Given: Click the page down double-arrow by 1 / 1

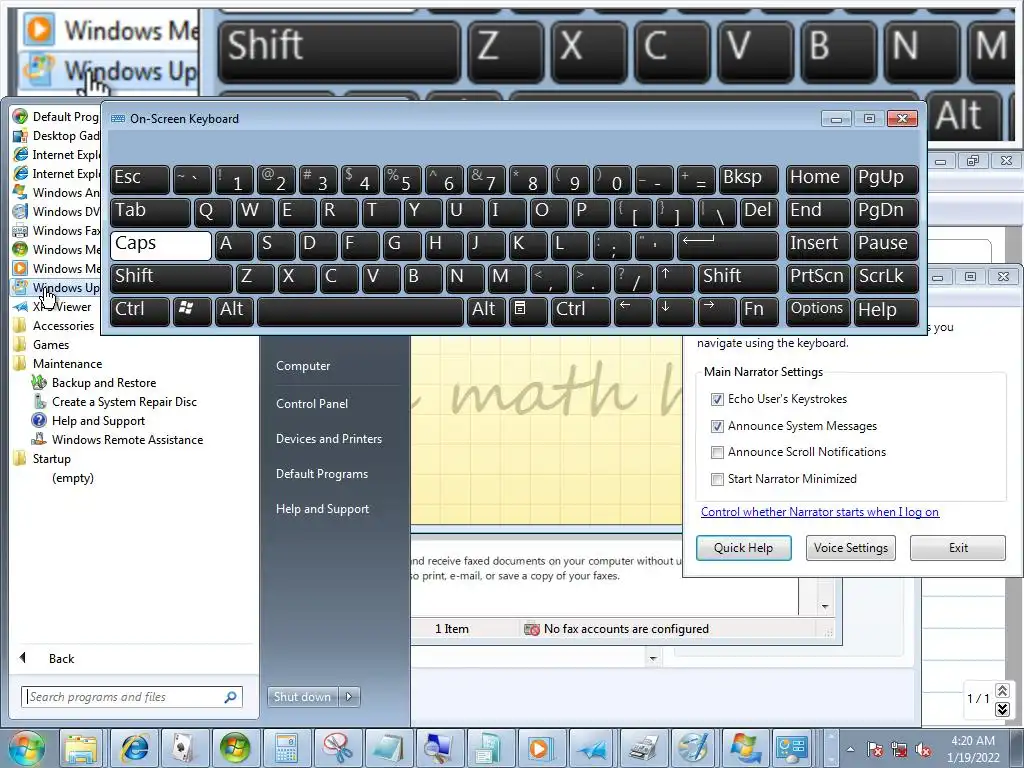Looking at the screenshot, I should (1002, 709).
